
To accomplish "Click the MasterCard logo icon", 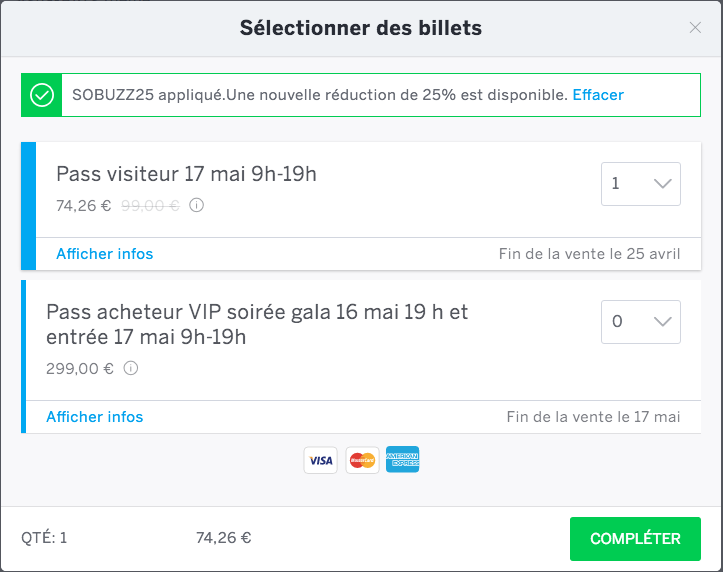I will (362, 460).
